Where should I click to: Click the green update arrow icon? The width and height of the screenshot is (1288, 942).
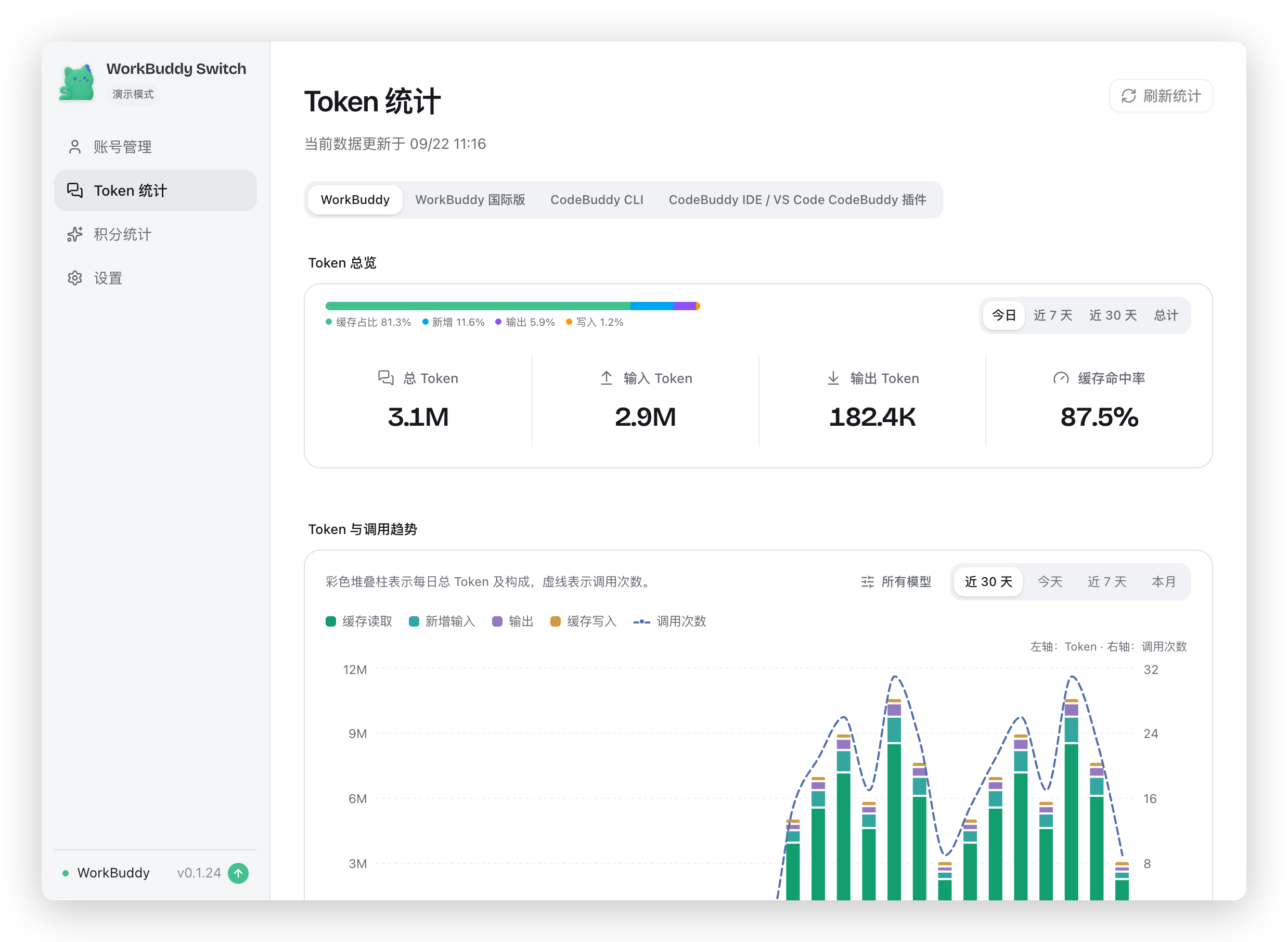(238, 873)
